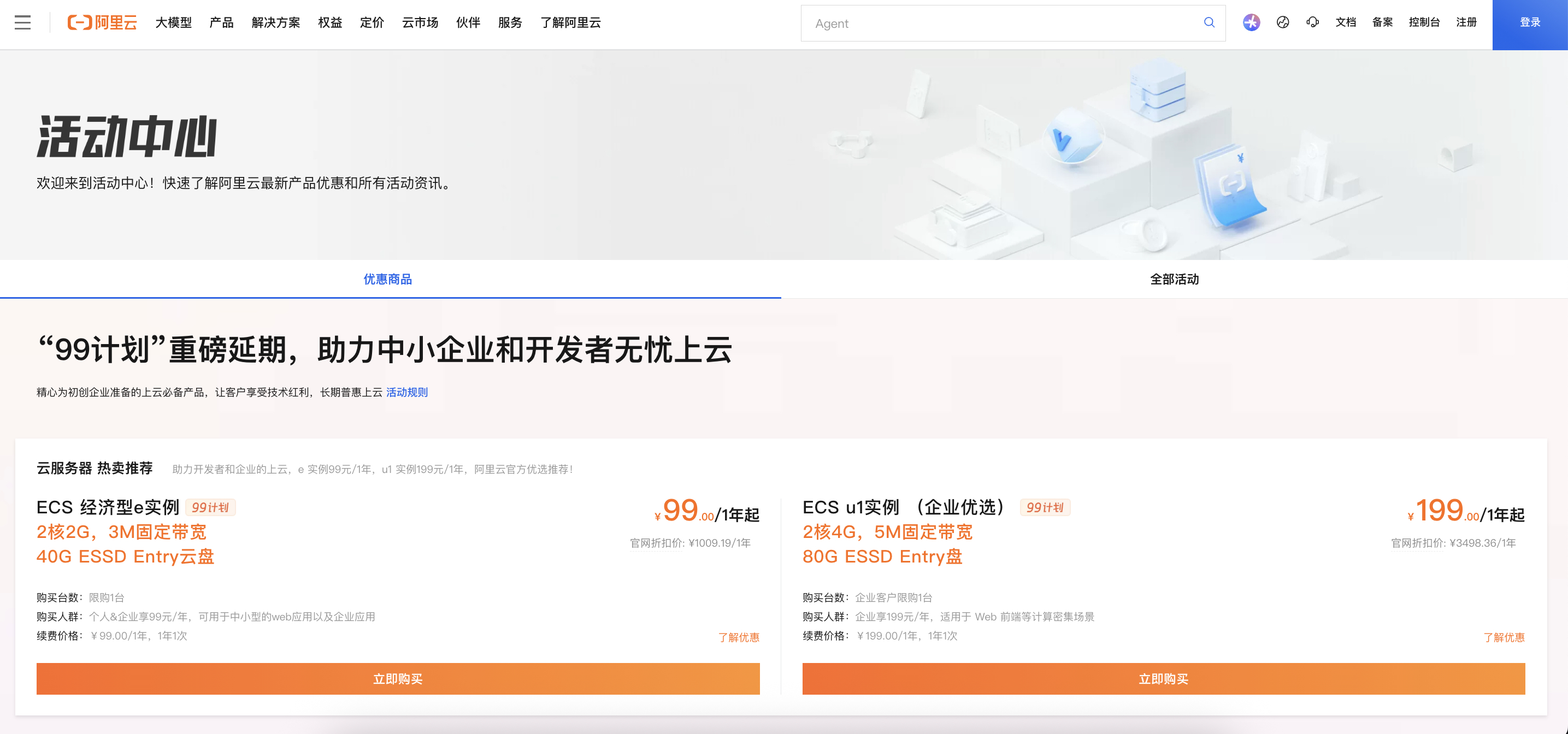The image size is (1568, 734).
Task: Click 40G ESSD Entry云盘 text
Action: pos(126,557)
